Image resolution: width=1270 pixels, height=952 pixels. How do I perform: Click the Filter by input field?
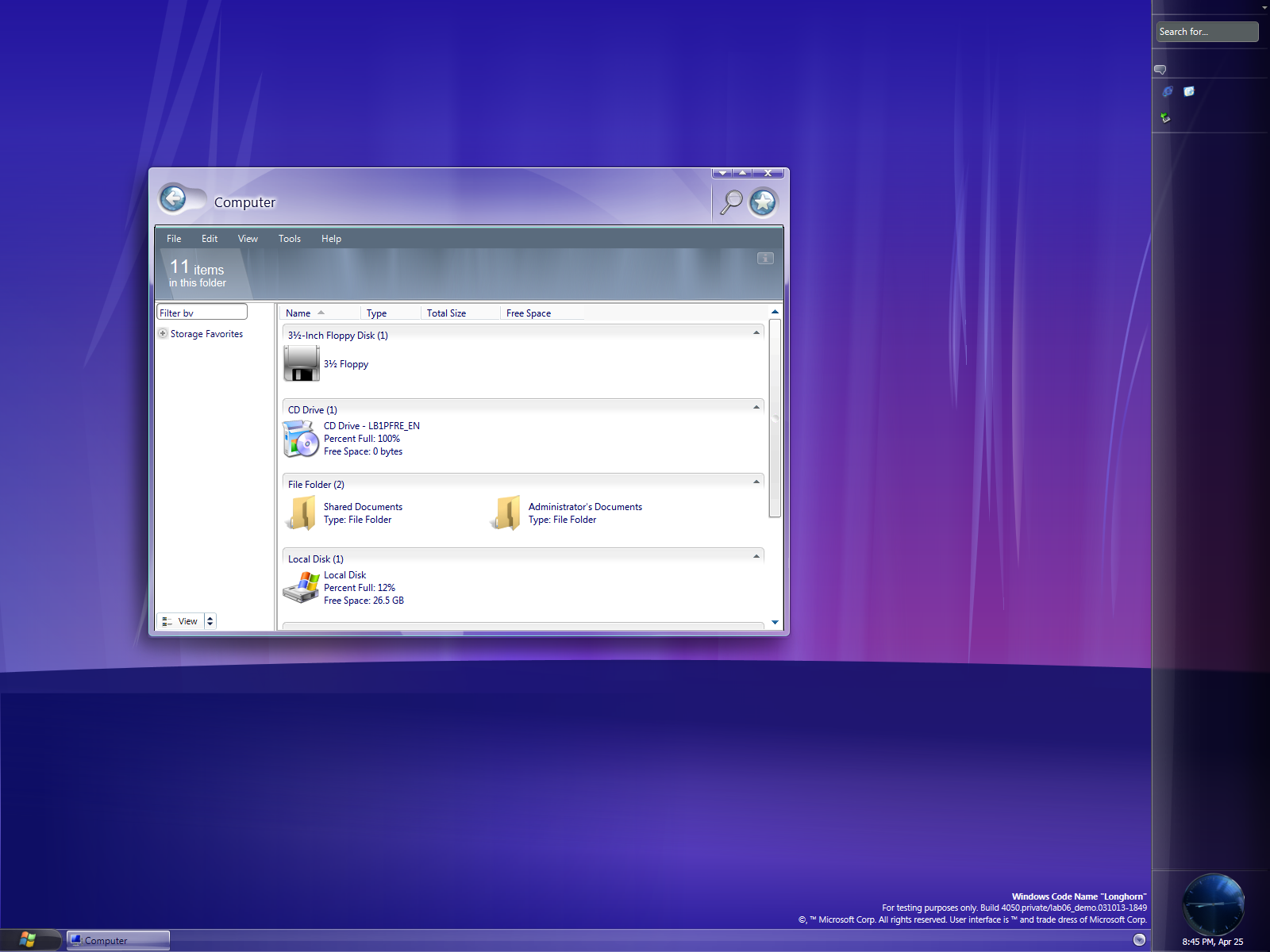[202, 313]
